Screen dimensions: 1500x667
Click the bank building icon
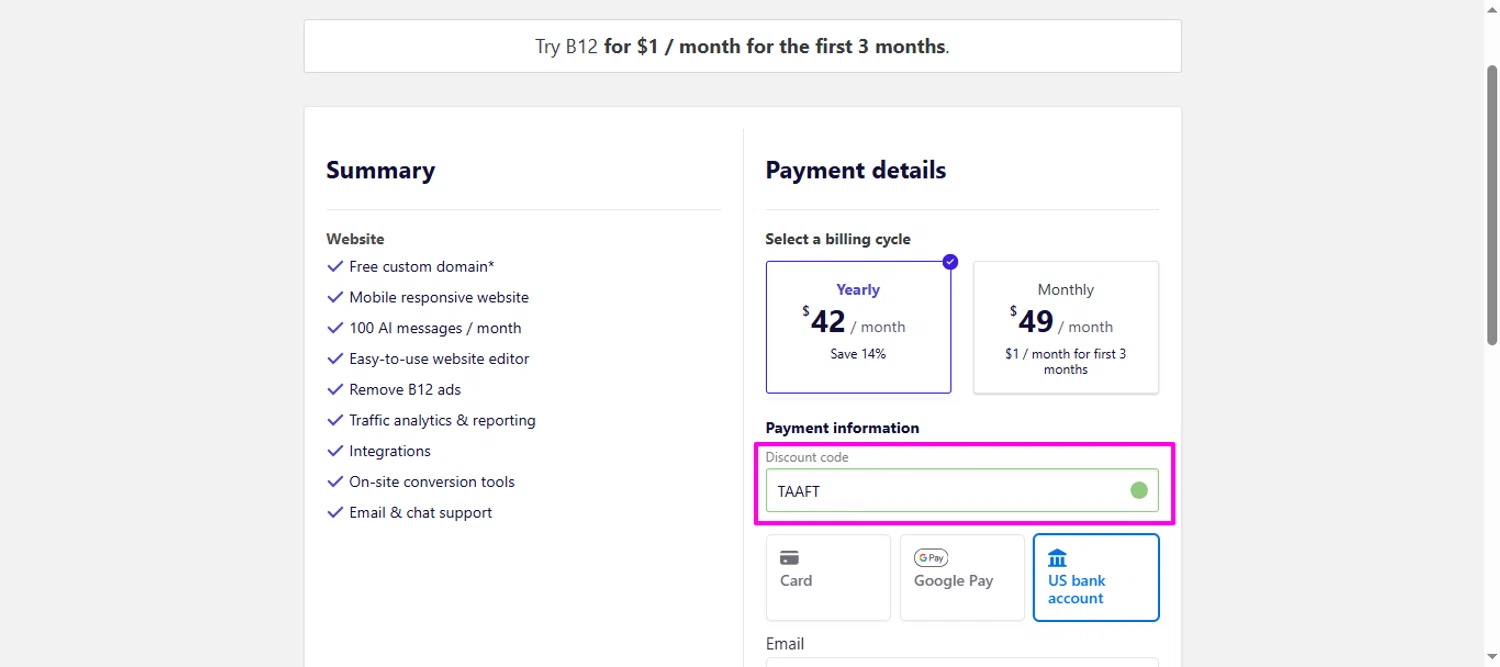click(1057, 558)
